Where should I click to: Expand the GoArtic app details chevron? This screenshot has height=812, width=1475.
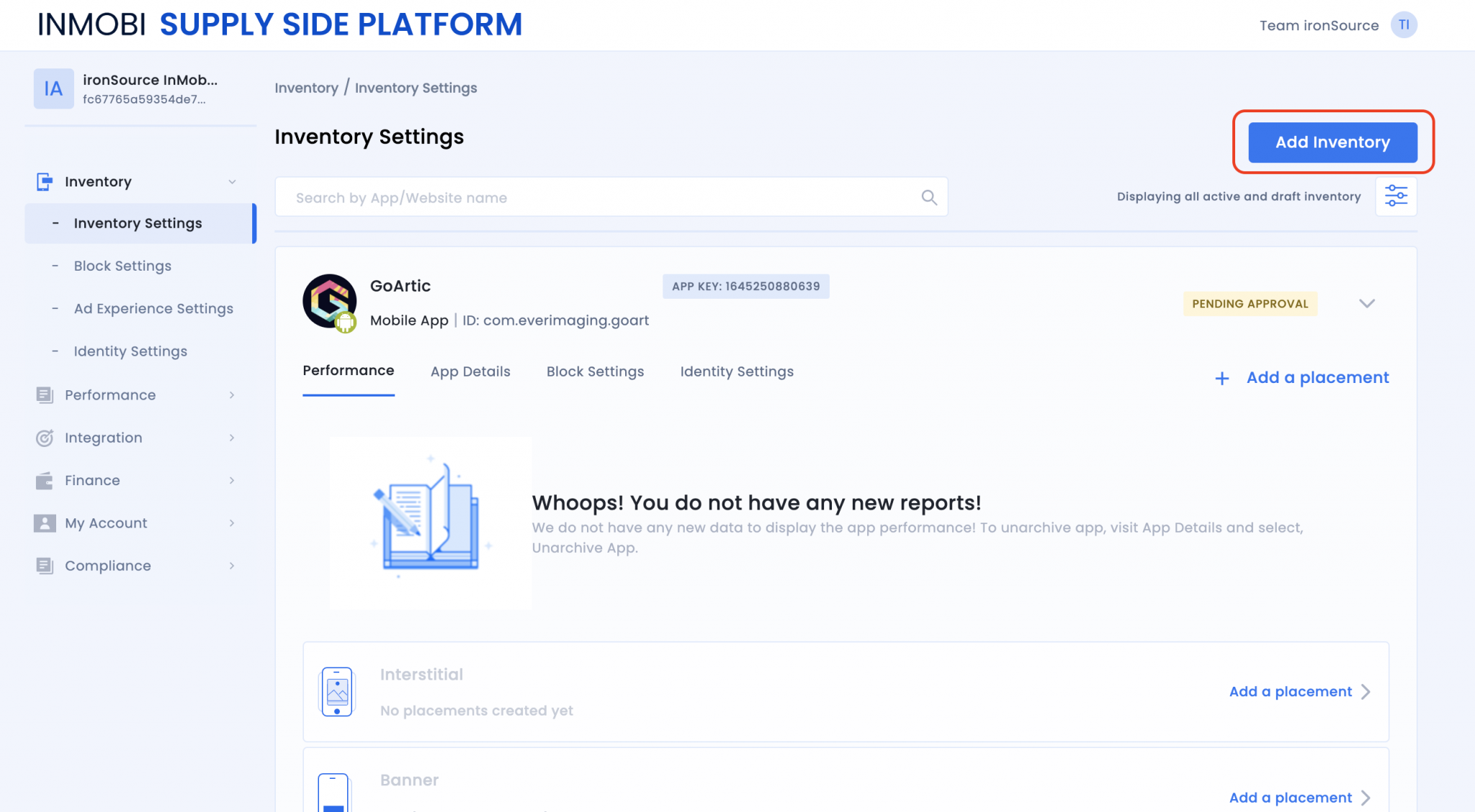1366,303
